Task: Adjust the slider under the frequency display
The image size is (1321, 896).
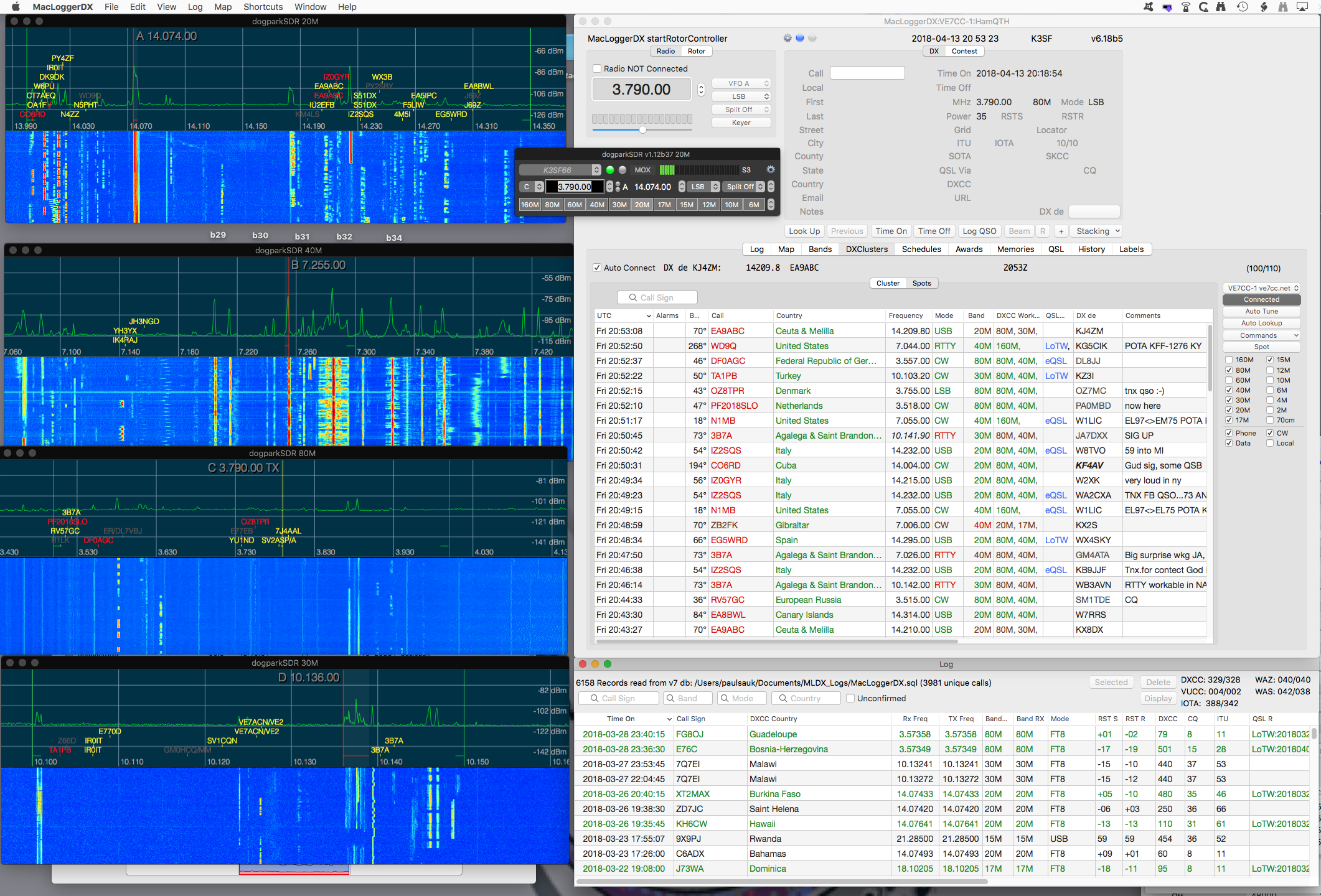Action: [x=642, y=130]
